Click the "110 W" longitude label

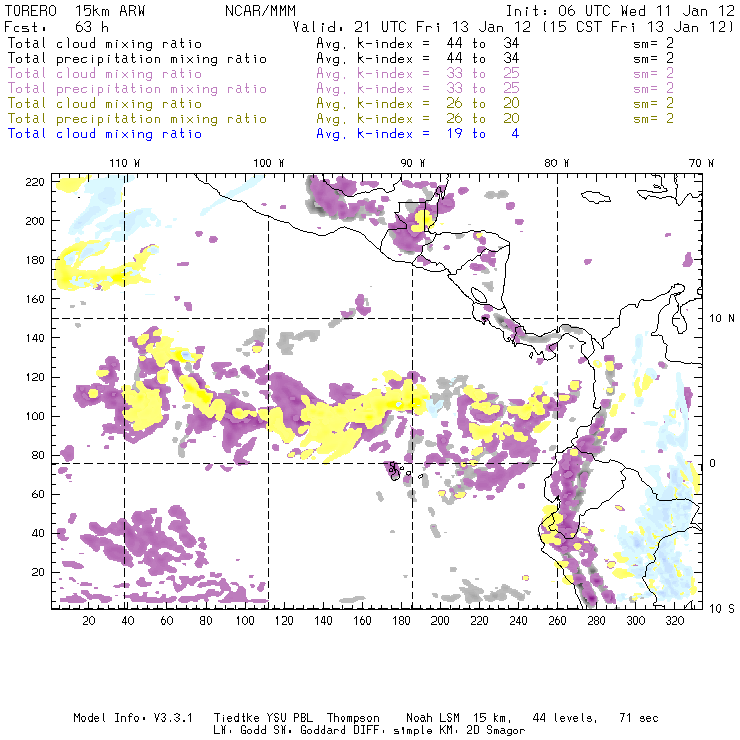point(125,163)
